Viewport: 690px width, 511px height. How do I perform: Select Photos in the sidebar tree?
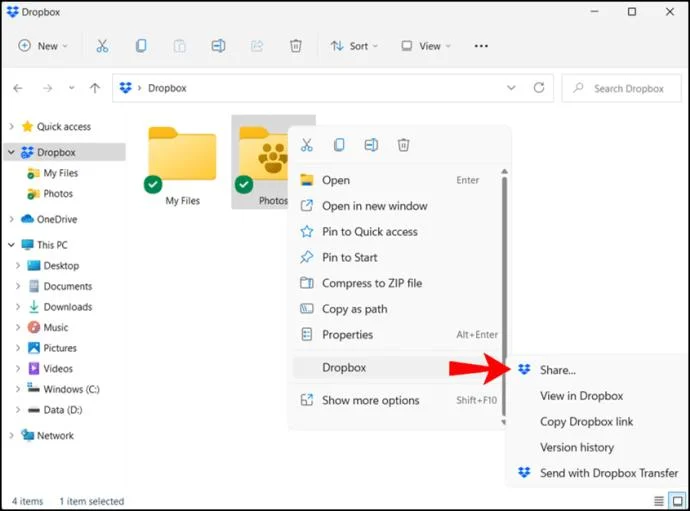[x=58, y=194]
